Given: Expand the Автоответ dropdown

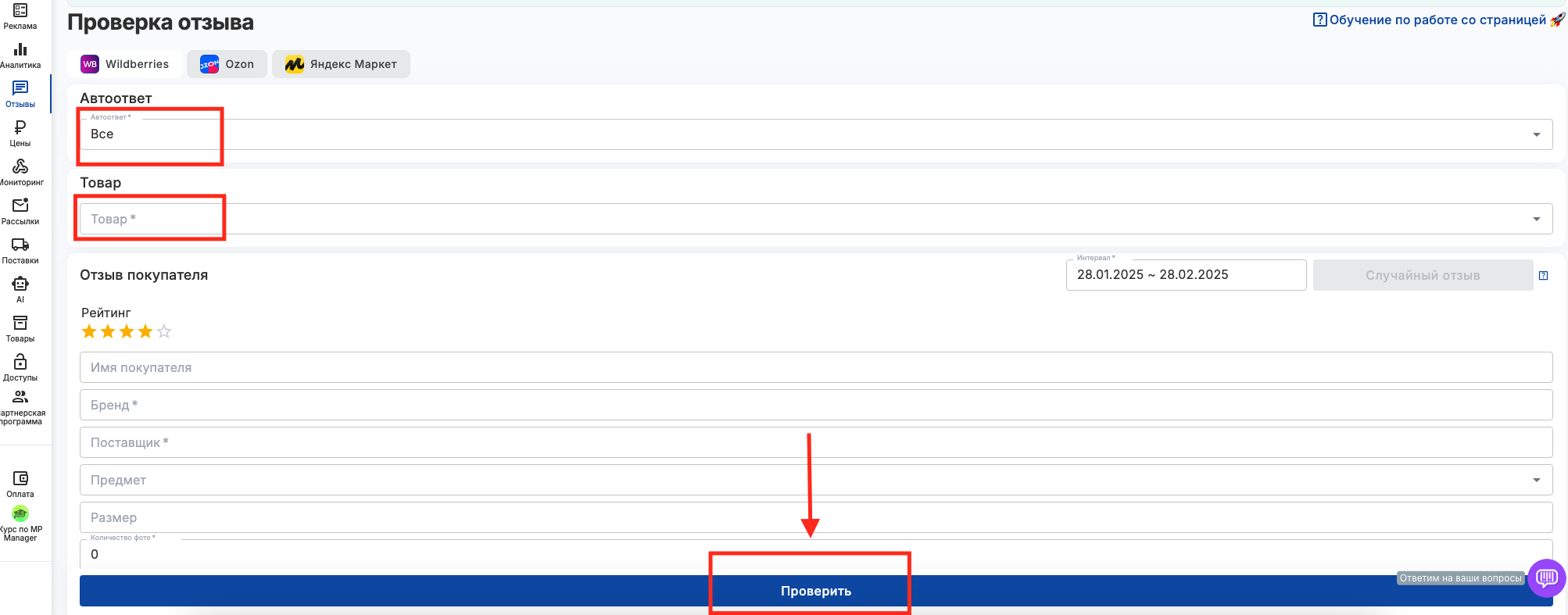Looking at the screenshot, I should tap(1536, 134).
